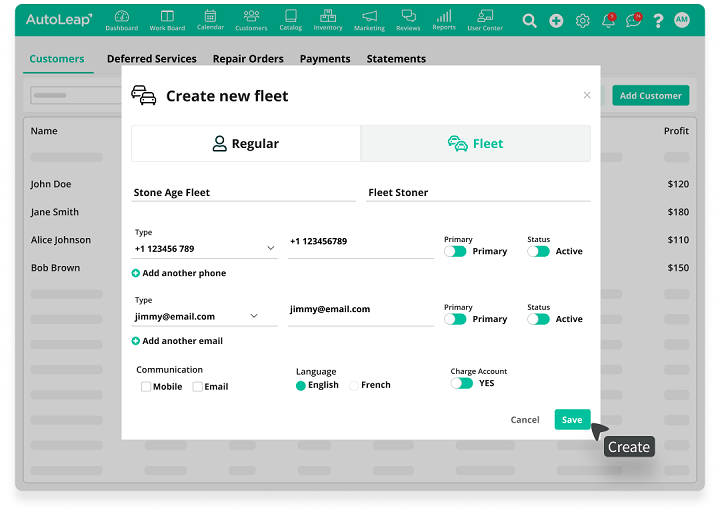Screen dimensions: 720x516
Task: Toggle the Charge Account switch
Action: pyautogui.click(x=461, y=383)
